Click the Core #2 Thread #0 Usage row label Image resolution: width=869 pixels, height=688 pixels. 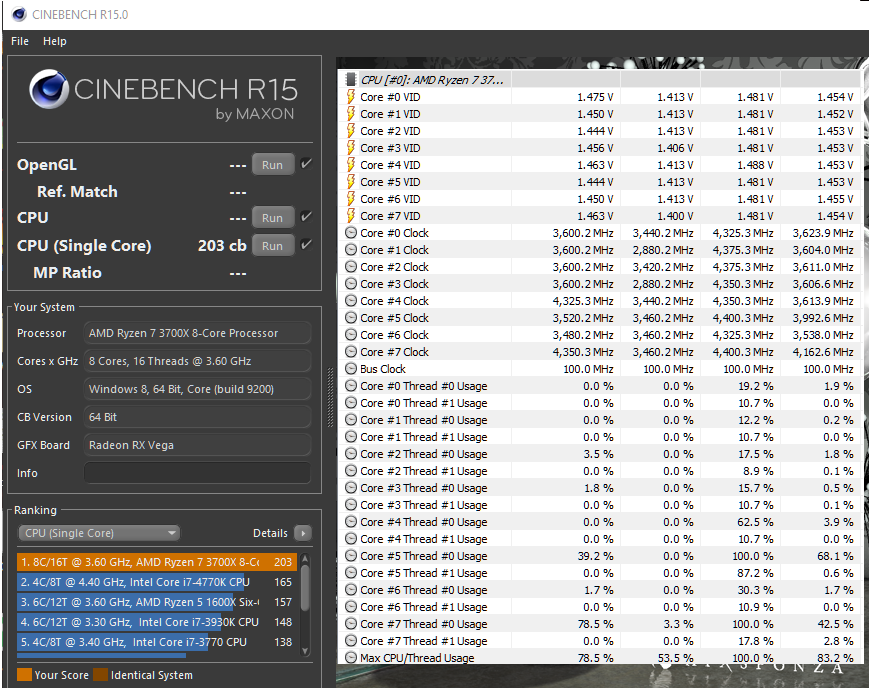(423, 454)
